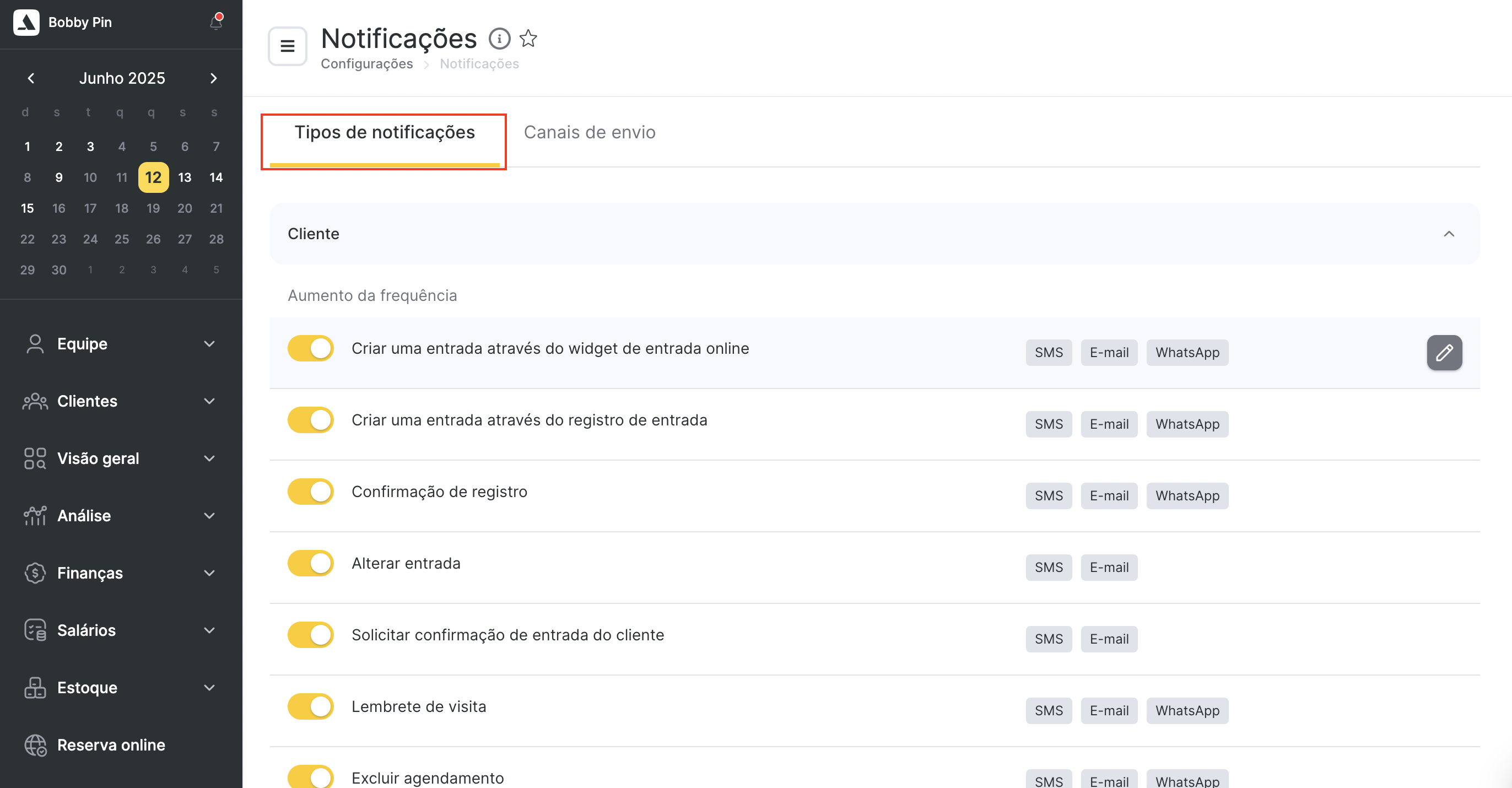Click the 'Confirmação de registro' label
Screen dimensions: 1512x788
tap(439, 492)
